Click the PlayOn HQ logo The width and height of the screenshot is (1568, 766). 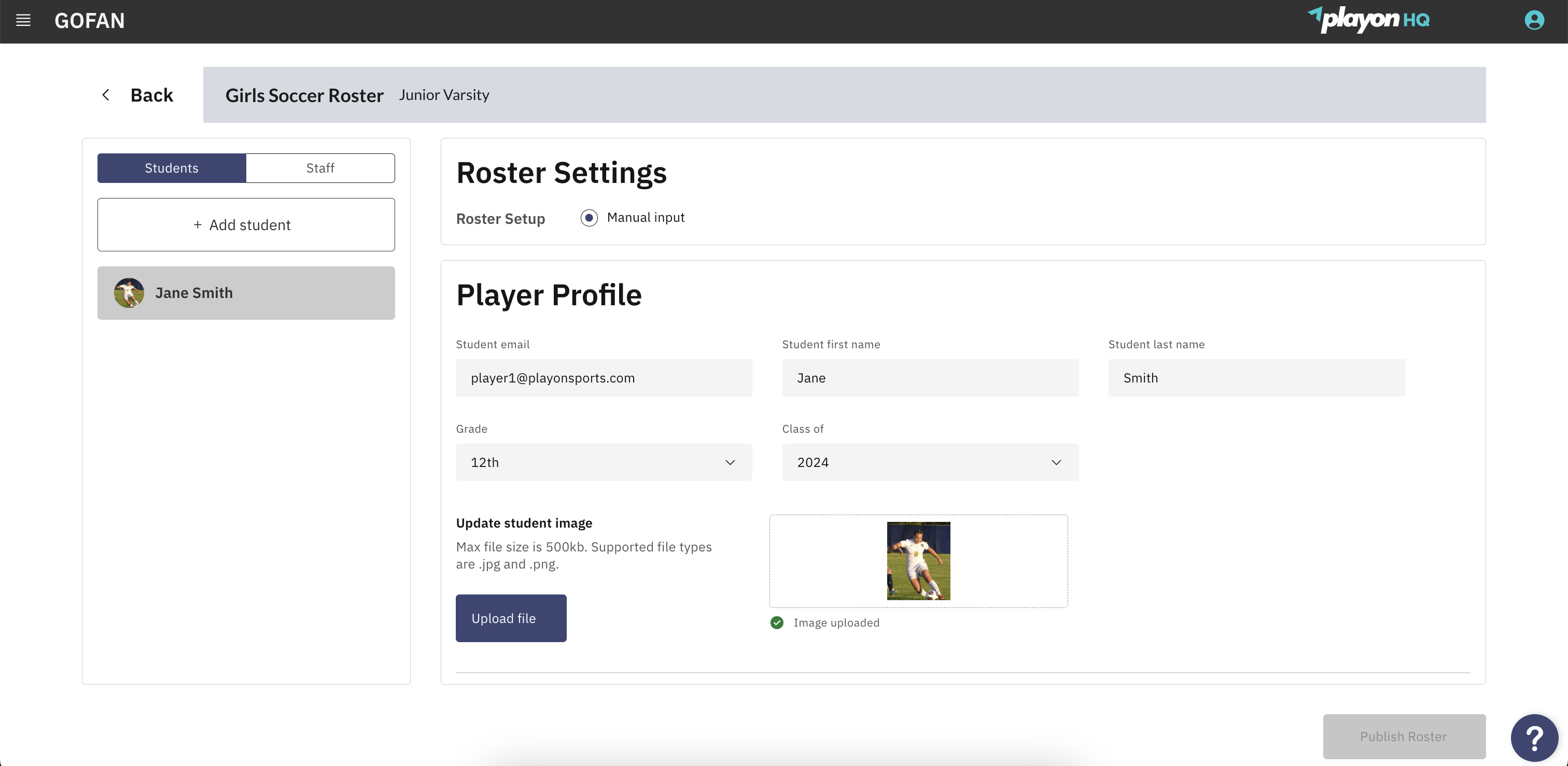point(1369,20)
